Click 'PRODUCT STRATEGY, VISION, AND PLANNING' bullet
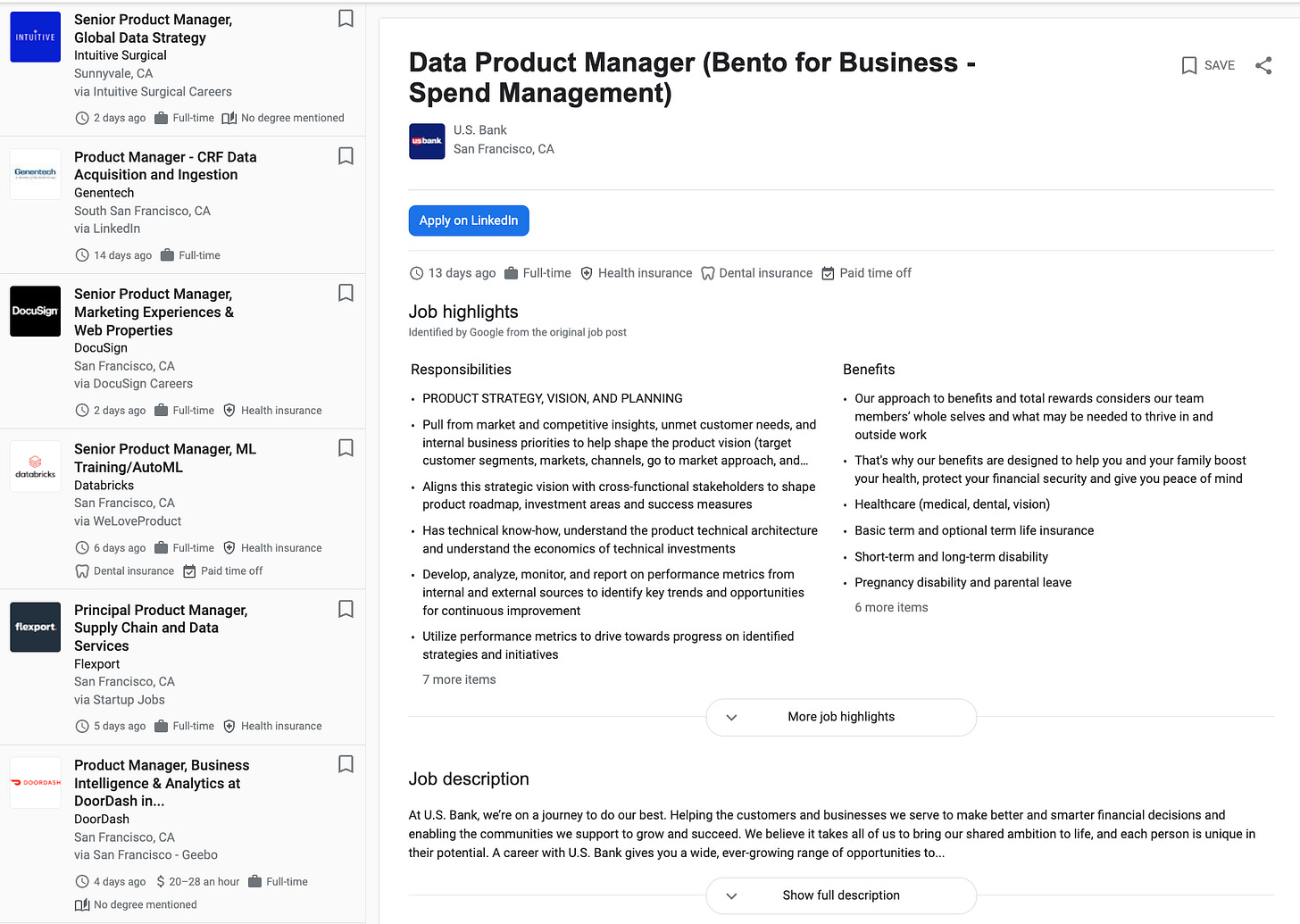The height and width of the screenshot is (924, 1300). pos(553,399)
